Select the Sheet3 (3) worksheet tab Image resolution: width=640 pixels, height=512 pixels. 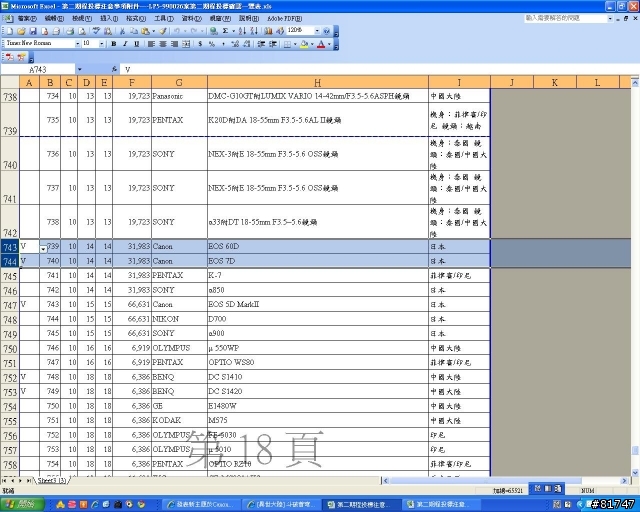pyautogui.click(x=52, y=481)
